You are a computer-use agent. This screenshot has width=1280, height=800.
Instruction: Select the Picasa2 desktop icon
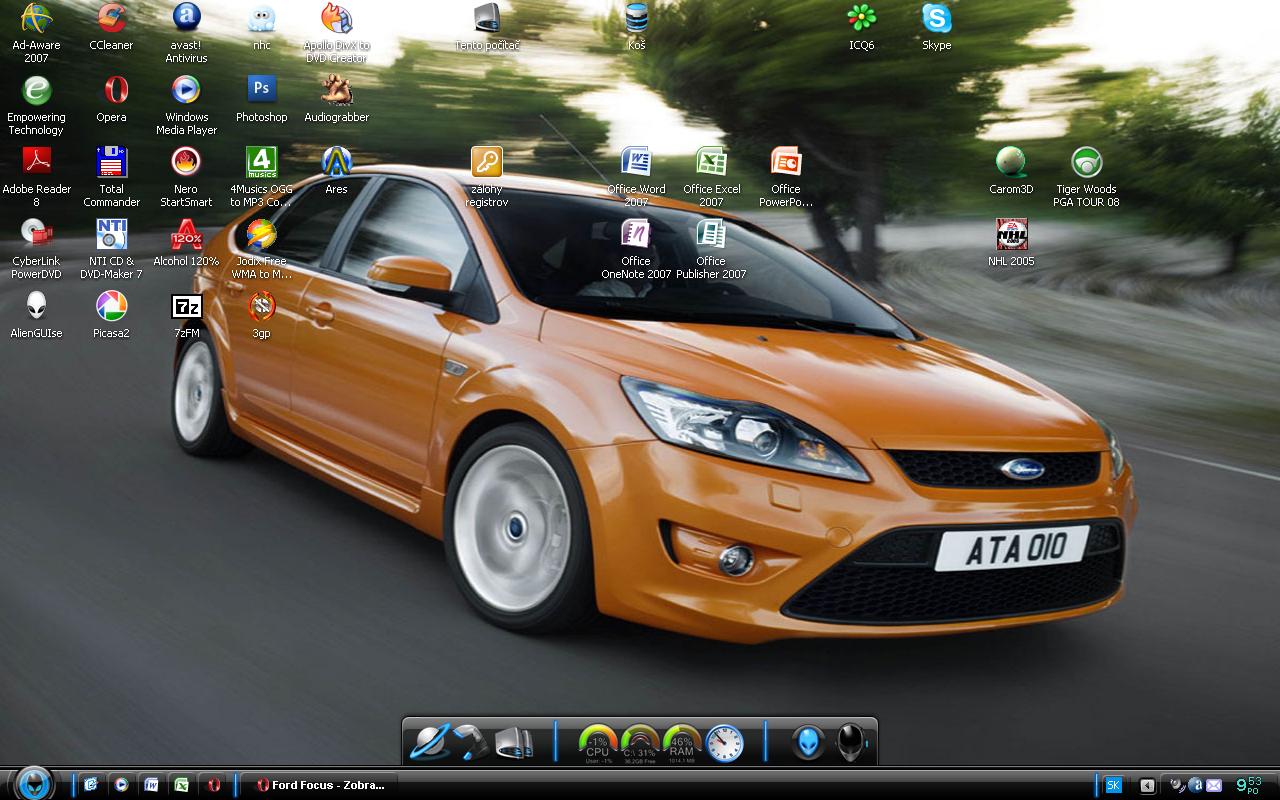click(111, 306)
